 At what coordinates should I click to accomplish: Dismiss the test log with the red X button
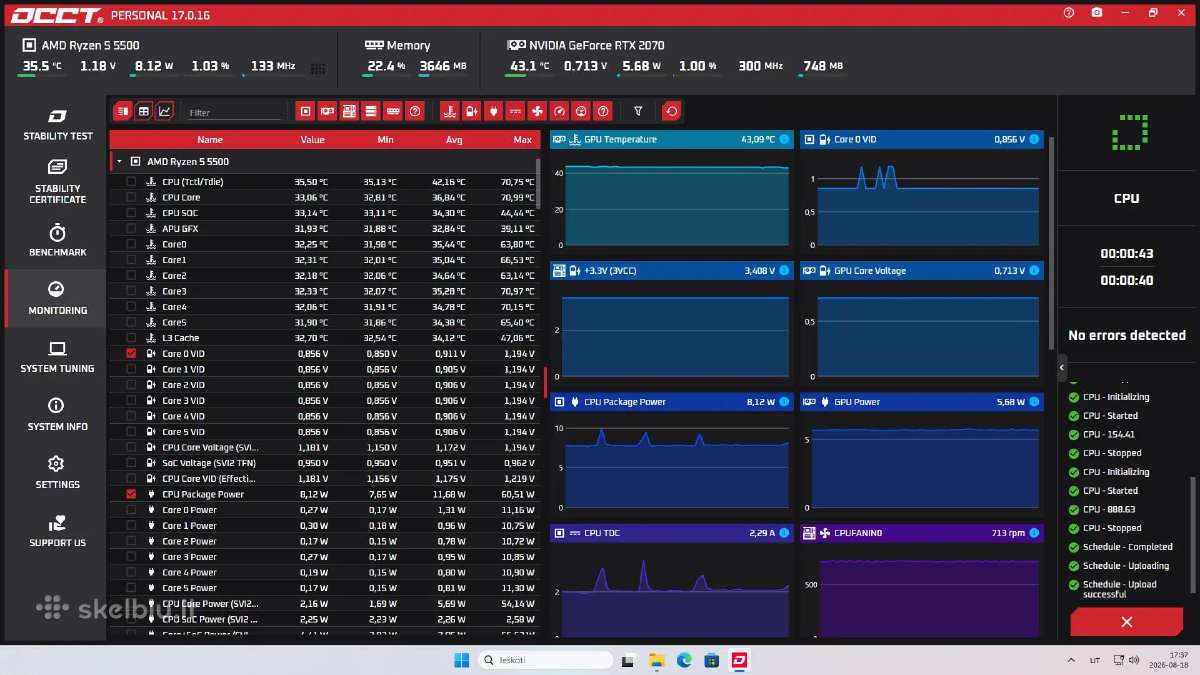tap(1126, 622)
